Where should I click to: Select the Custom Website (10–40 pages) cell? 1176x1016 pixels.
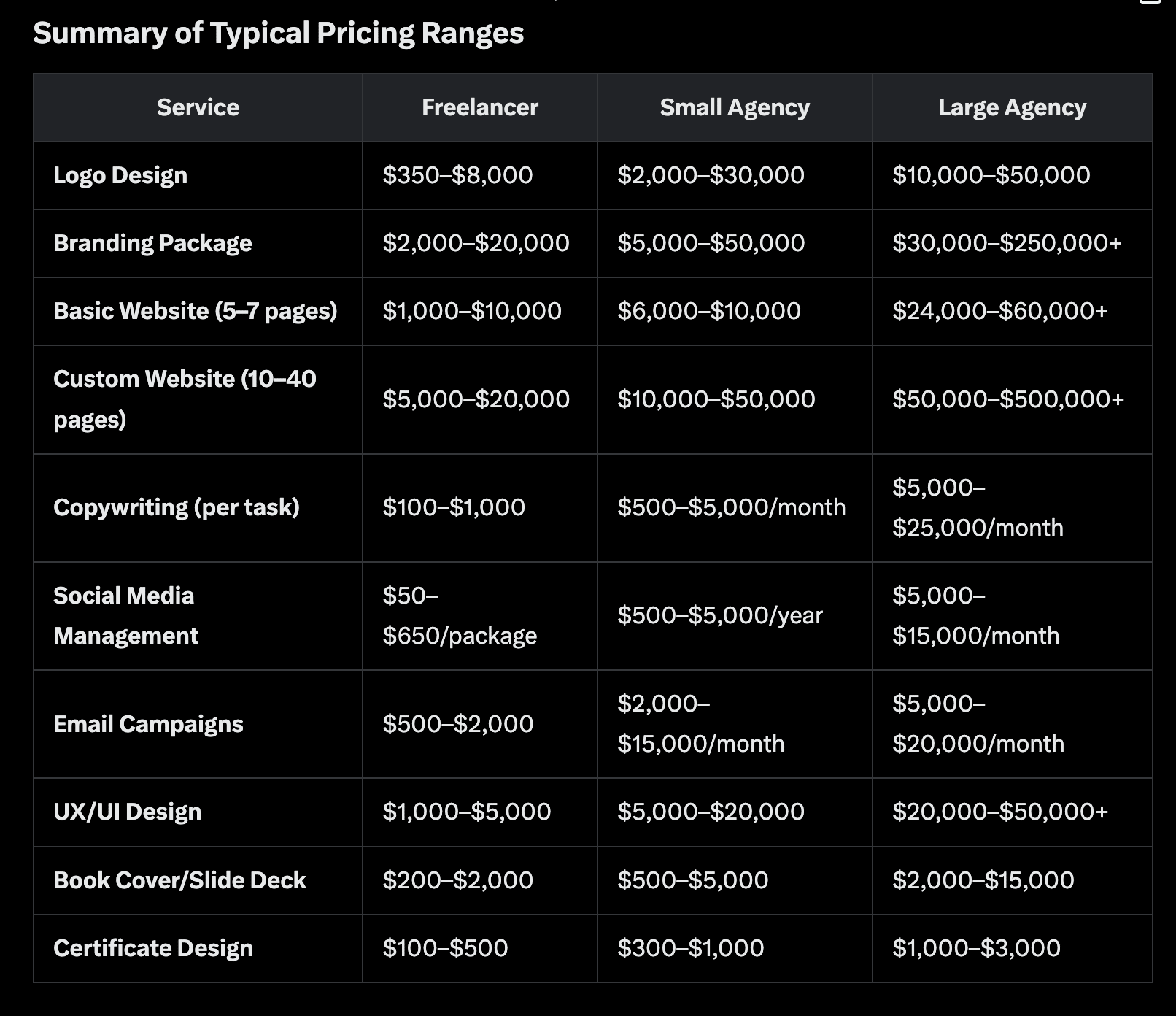point(185,399)
